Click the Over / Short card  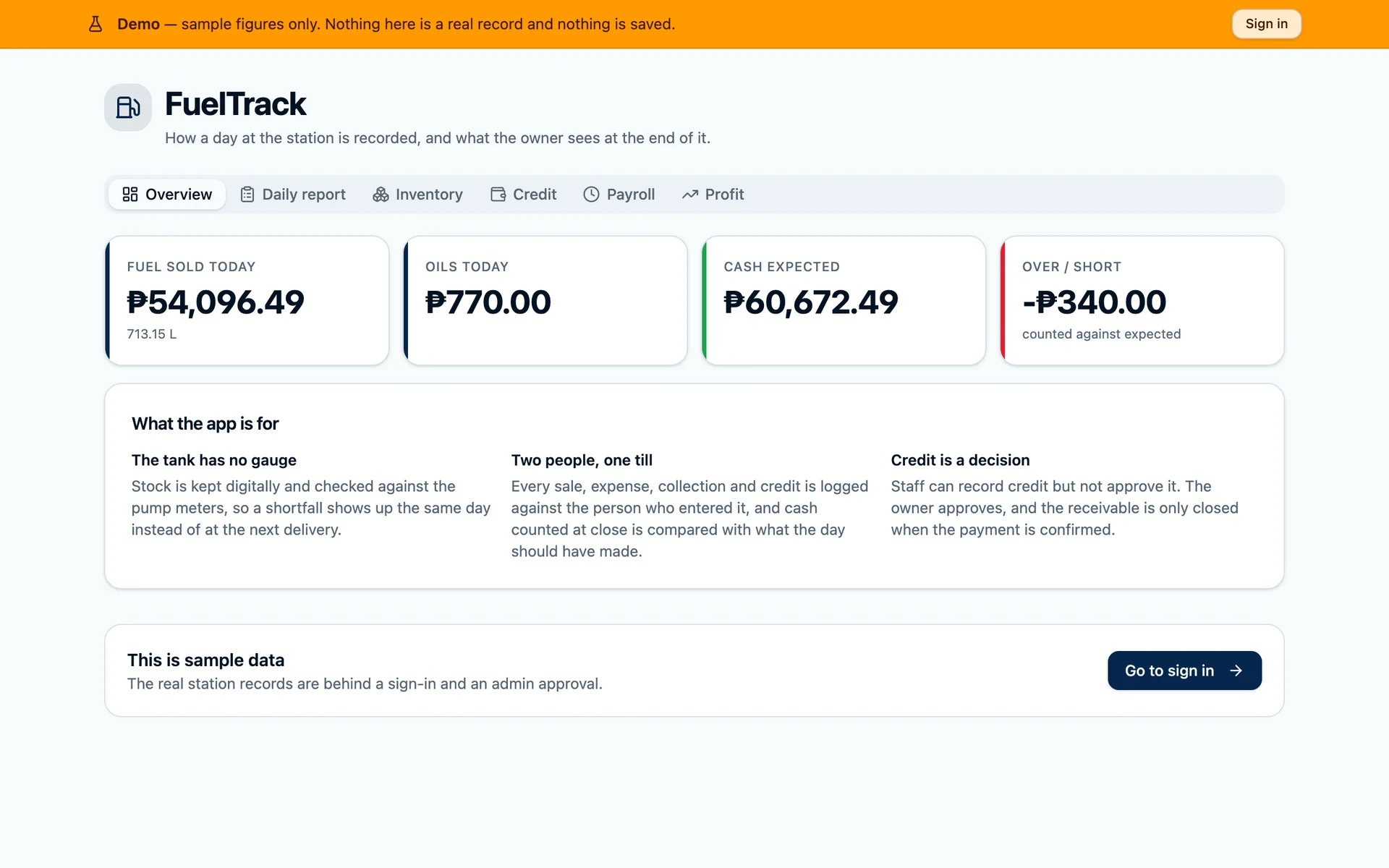pyautogui.click(x=1142, y=300)
